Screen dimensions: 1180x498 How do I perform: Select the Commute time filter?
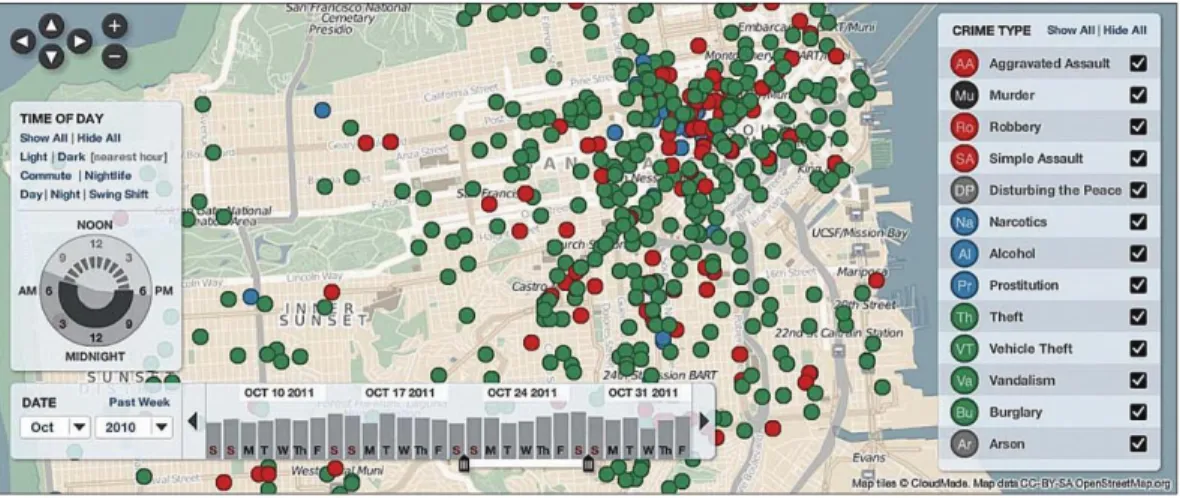[46, 175]
